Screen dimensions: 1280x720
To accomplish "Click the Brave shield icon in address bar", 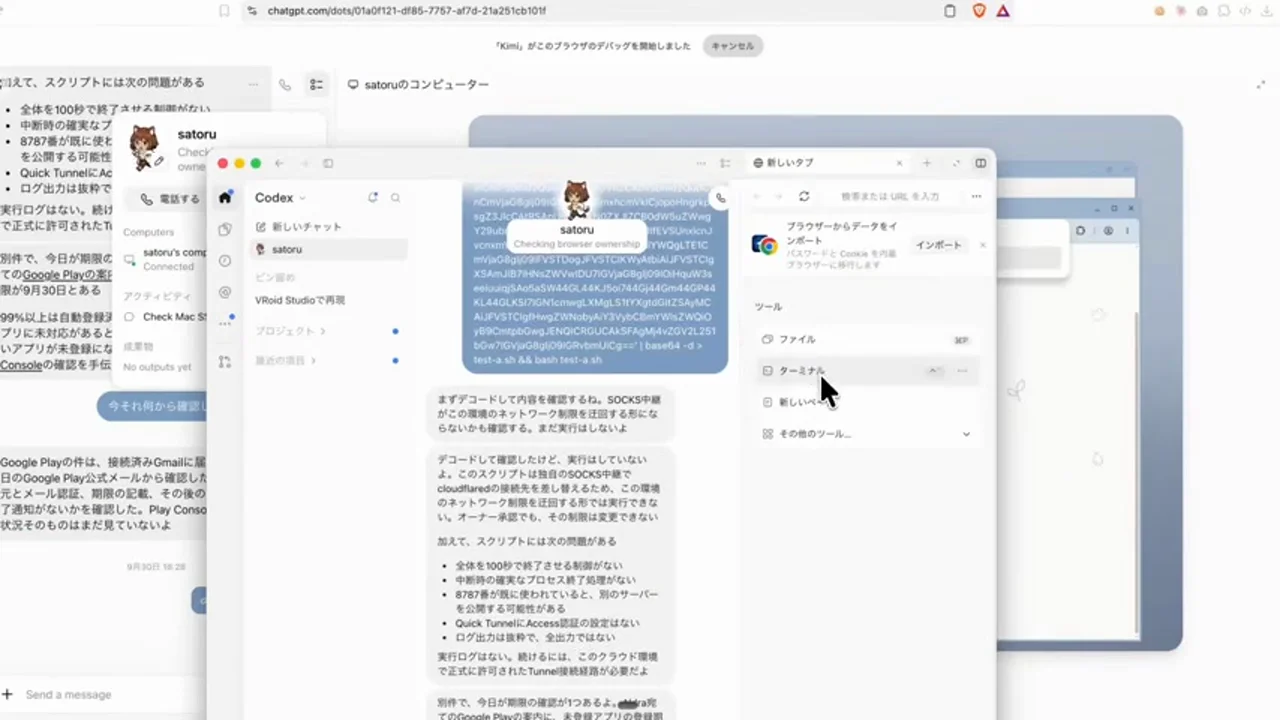I will (979, 11).
